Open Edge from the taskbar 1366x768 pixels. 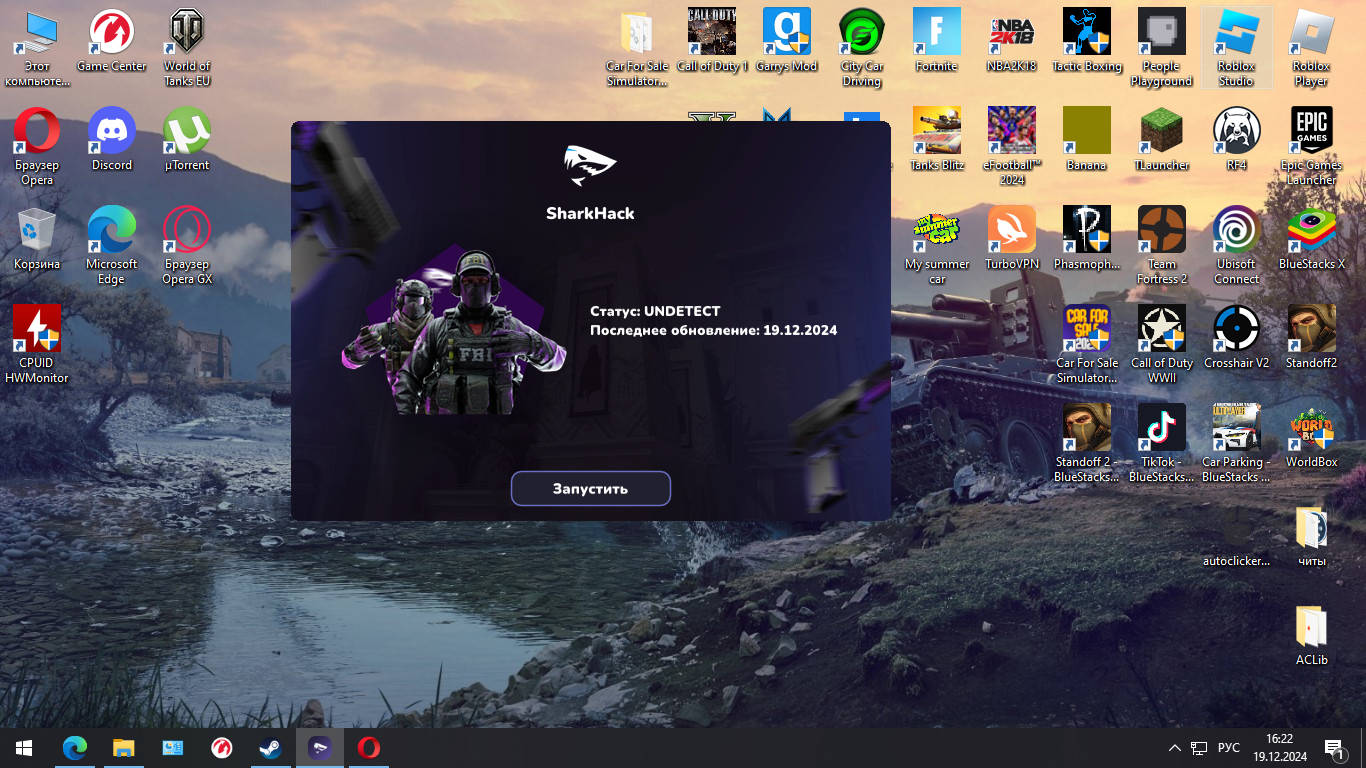coord(75,748)
